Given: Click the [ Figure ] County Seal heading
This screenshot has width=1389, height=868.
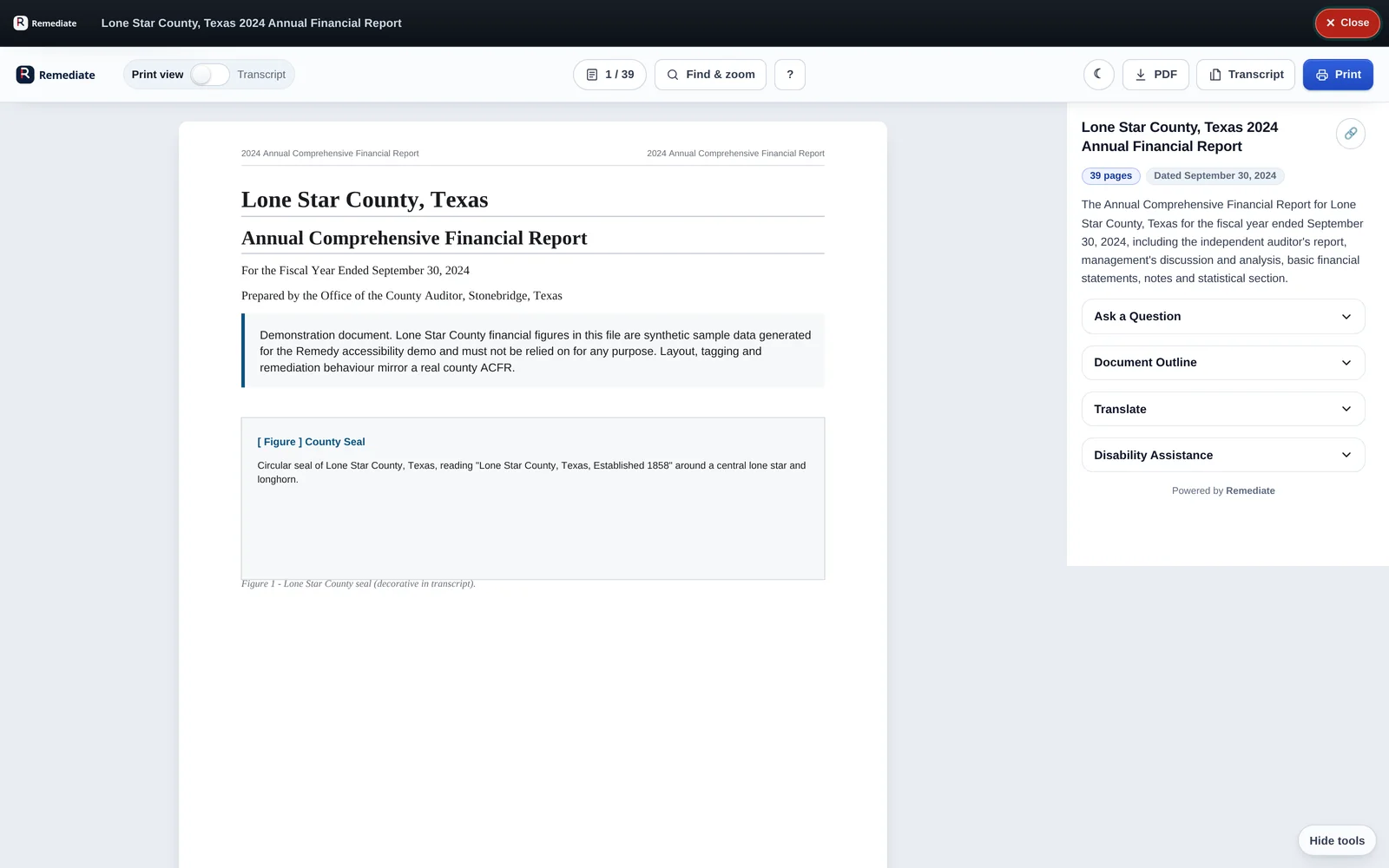Looking at the screenshot, I should coord(311,442).
